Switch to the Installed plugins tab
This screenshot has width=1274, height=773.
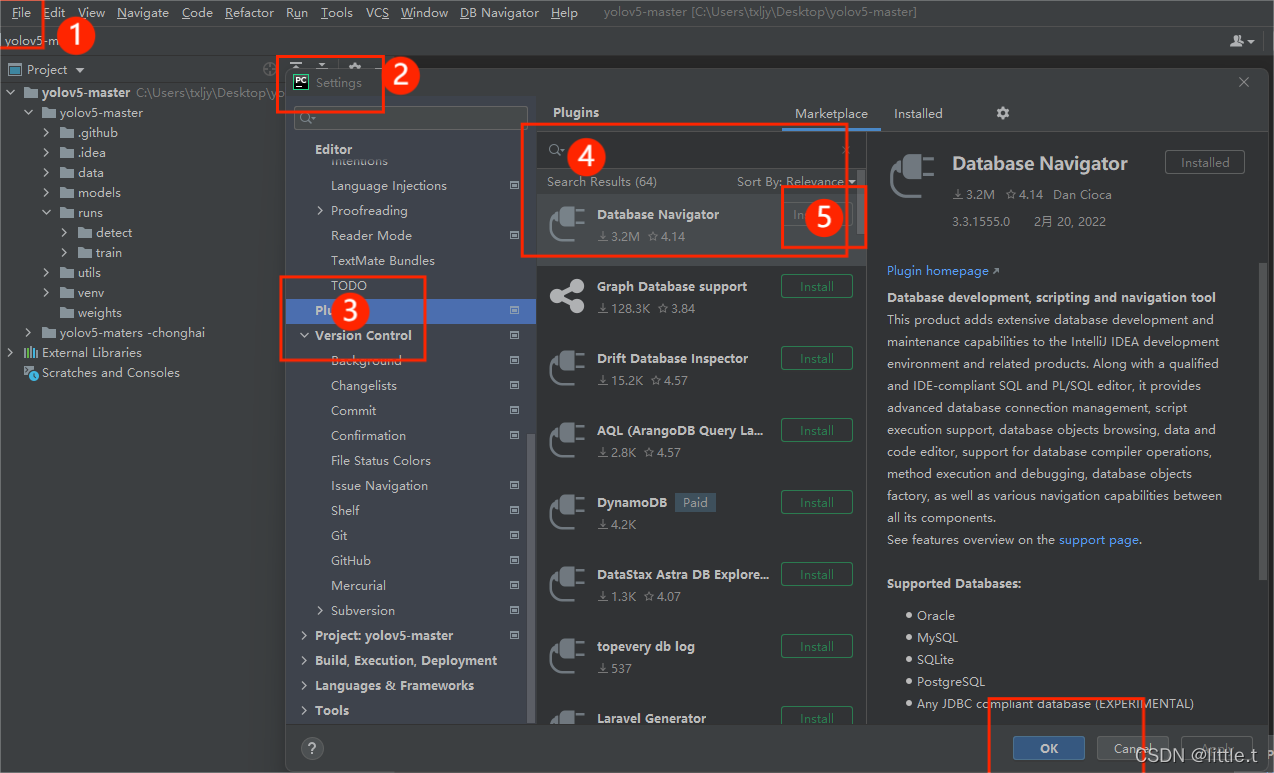click(x=918, y=114)
